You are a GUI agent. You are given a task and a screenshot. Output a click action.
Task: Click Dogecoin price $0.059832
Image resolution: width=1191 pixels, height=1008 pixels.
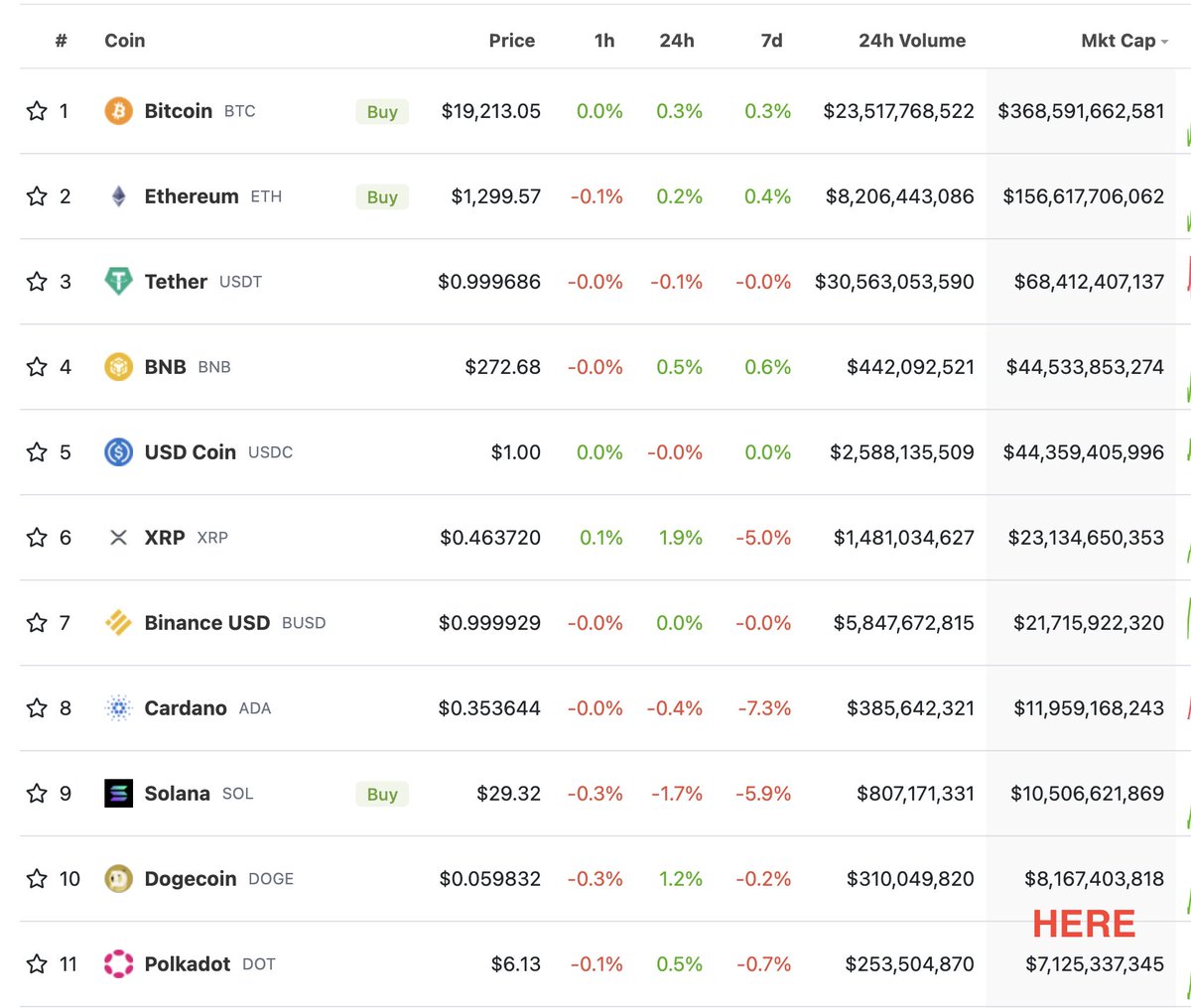[490, 879]
